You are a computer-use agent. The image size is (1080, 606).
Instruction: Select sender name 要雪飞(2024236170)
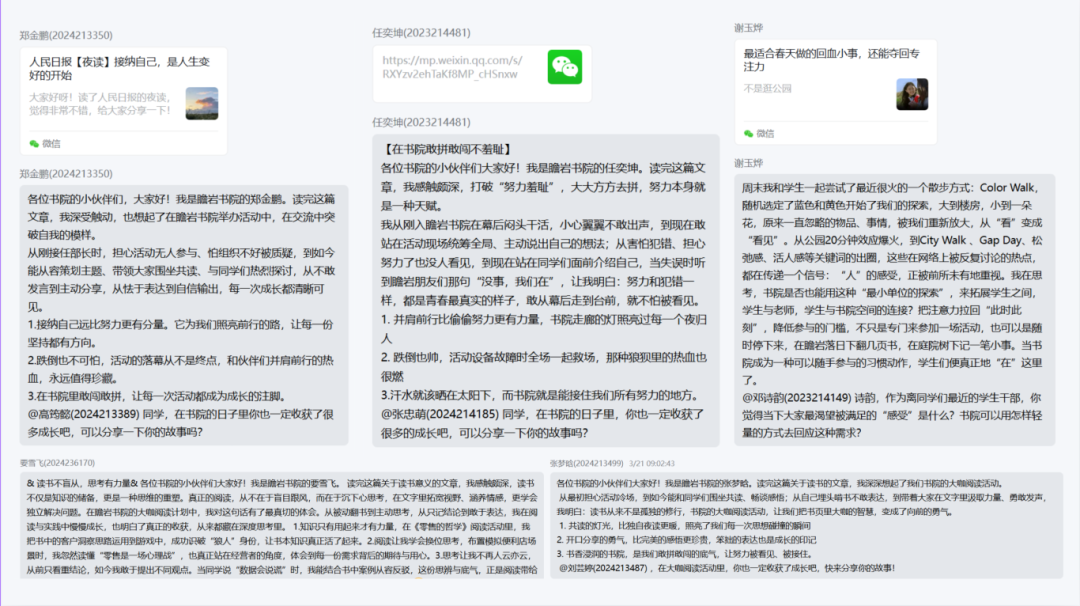pyautogui.click(x=57, y=463)
